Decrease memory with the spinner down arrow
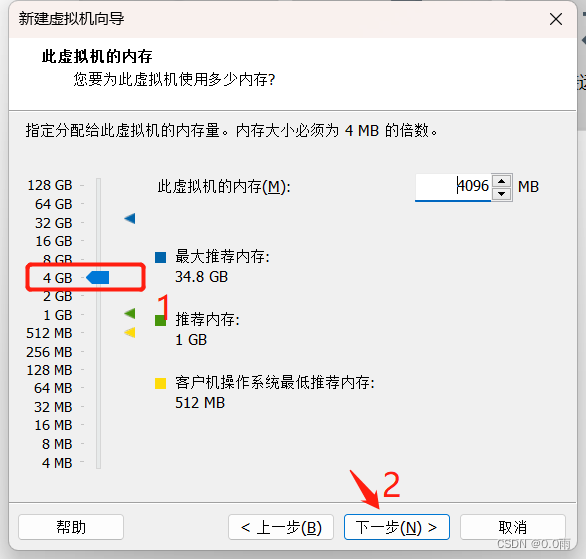 click(501, 194)
